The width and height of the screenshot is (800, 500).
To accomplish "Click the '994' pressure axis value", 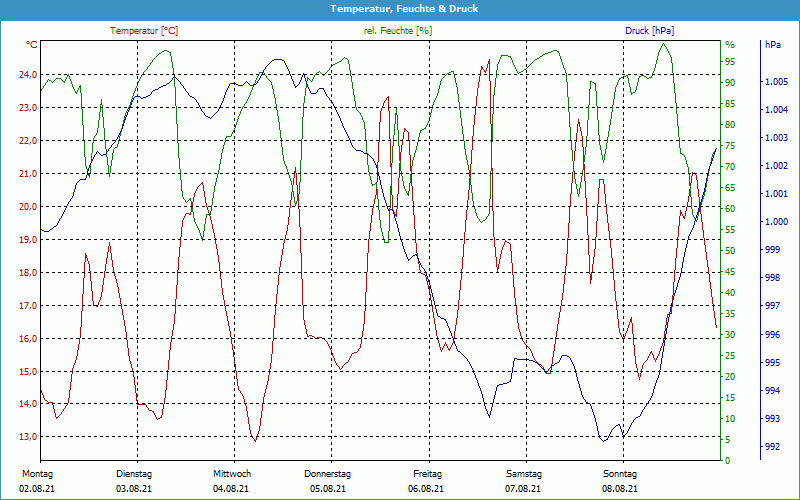I will 773,391.
